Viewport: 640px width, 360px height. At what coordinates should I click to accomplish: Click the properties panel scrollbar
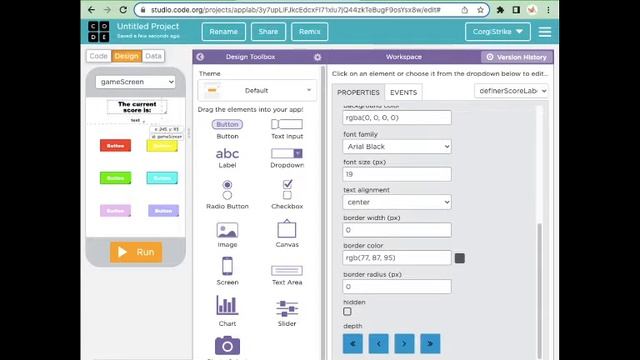click(x=540, y=291)
